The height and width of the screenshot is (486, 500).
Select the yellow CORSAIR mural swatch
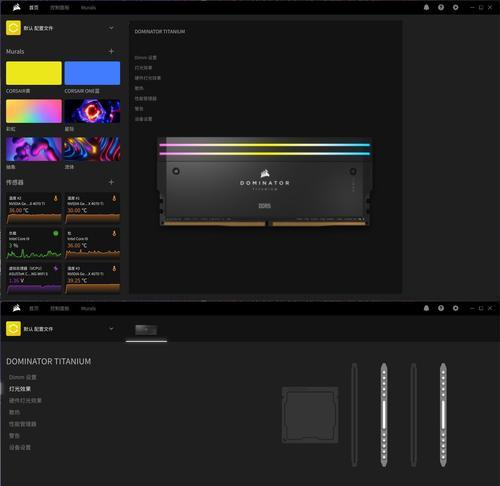click(x=34, y=73)
